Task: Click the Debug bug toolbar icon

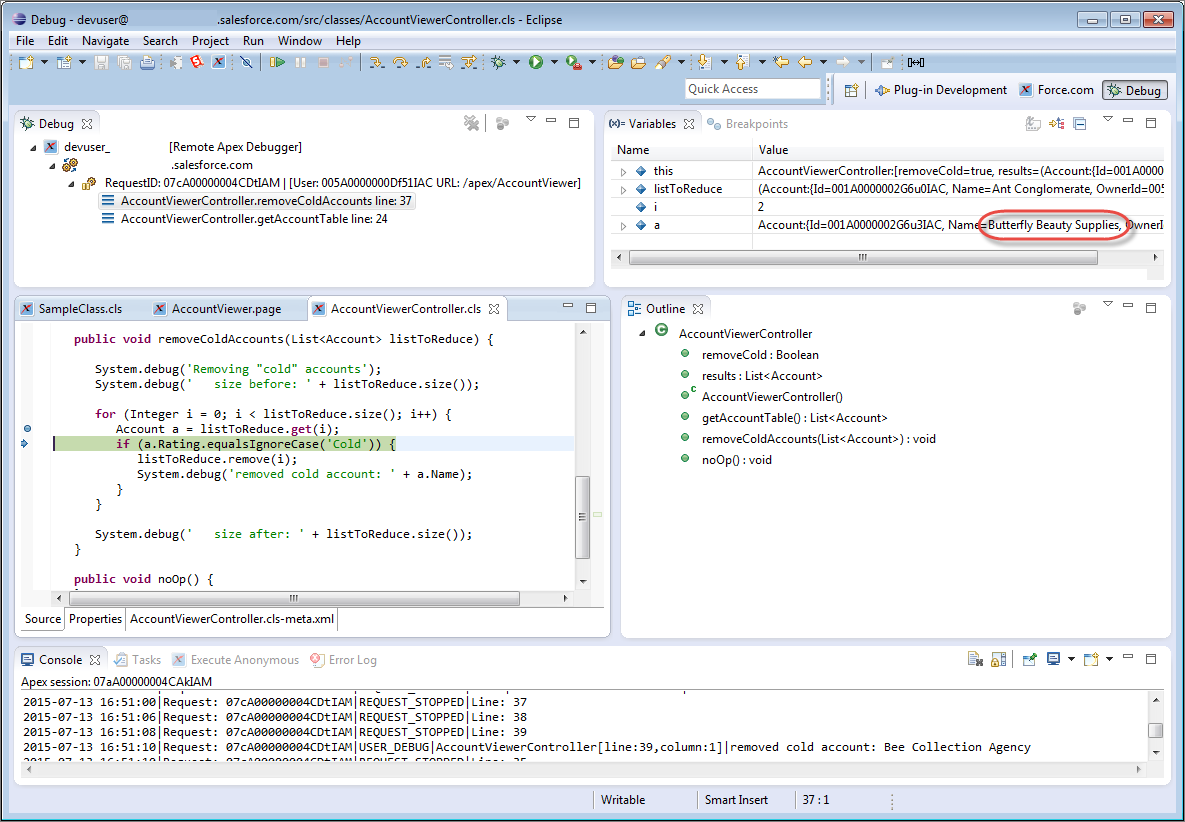Action: point(498,63)
